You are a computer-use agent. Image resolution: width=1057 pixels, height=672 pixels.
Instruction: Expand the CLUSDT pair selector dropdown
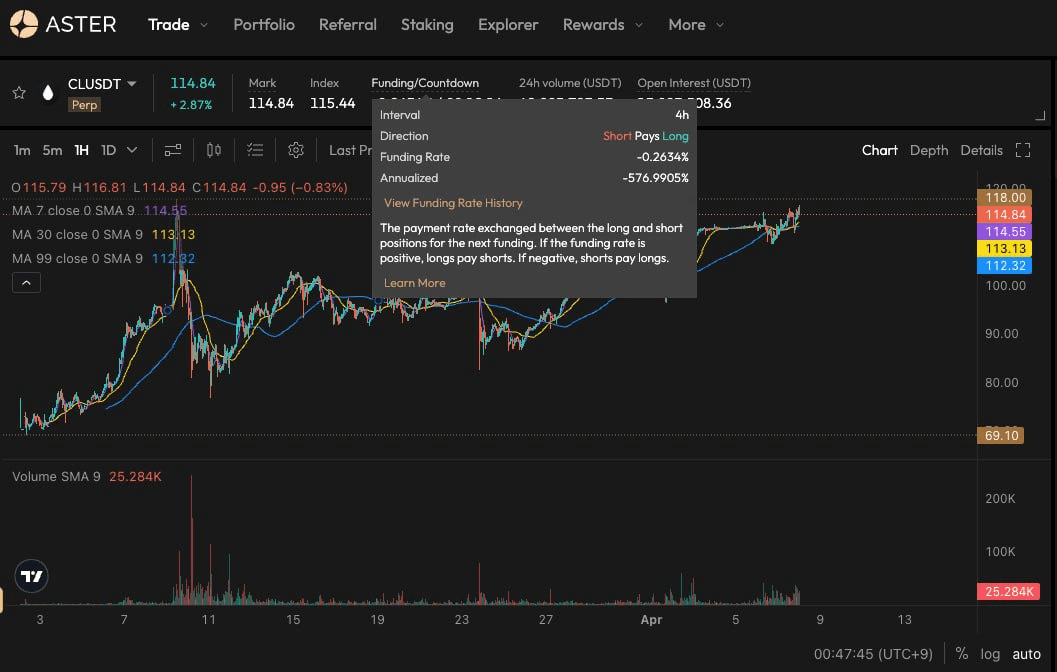coord(132,85)
